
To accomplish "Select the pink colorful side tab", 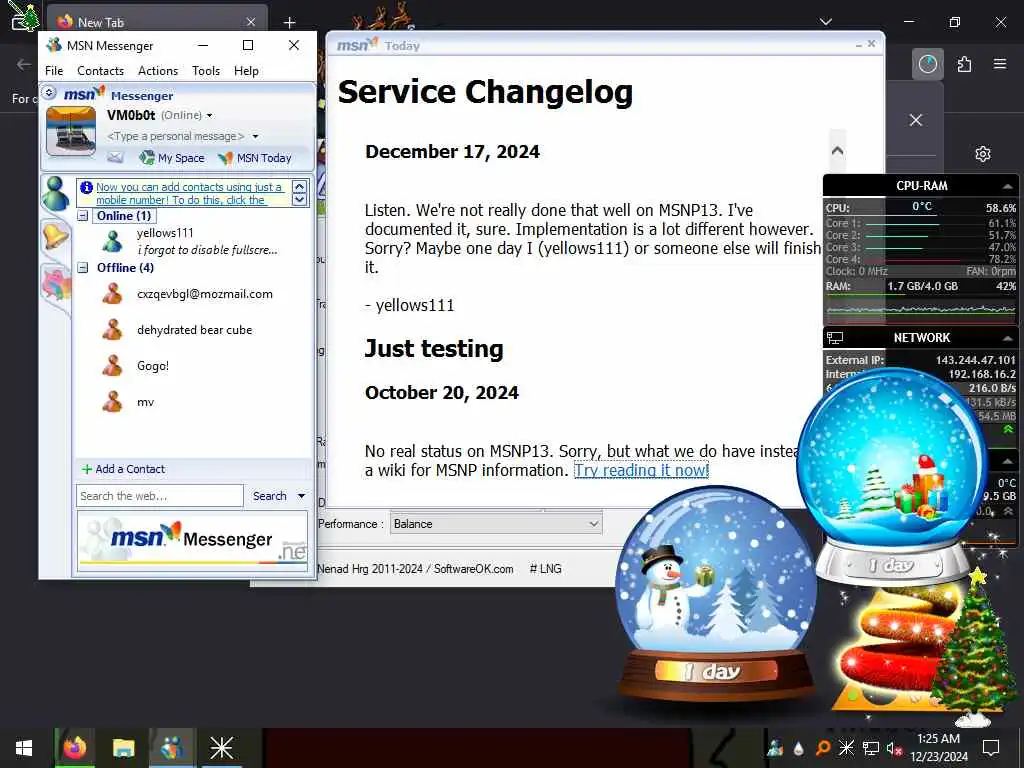I will point(56,285).
